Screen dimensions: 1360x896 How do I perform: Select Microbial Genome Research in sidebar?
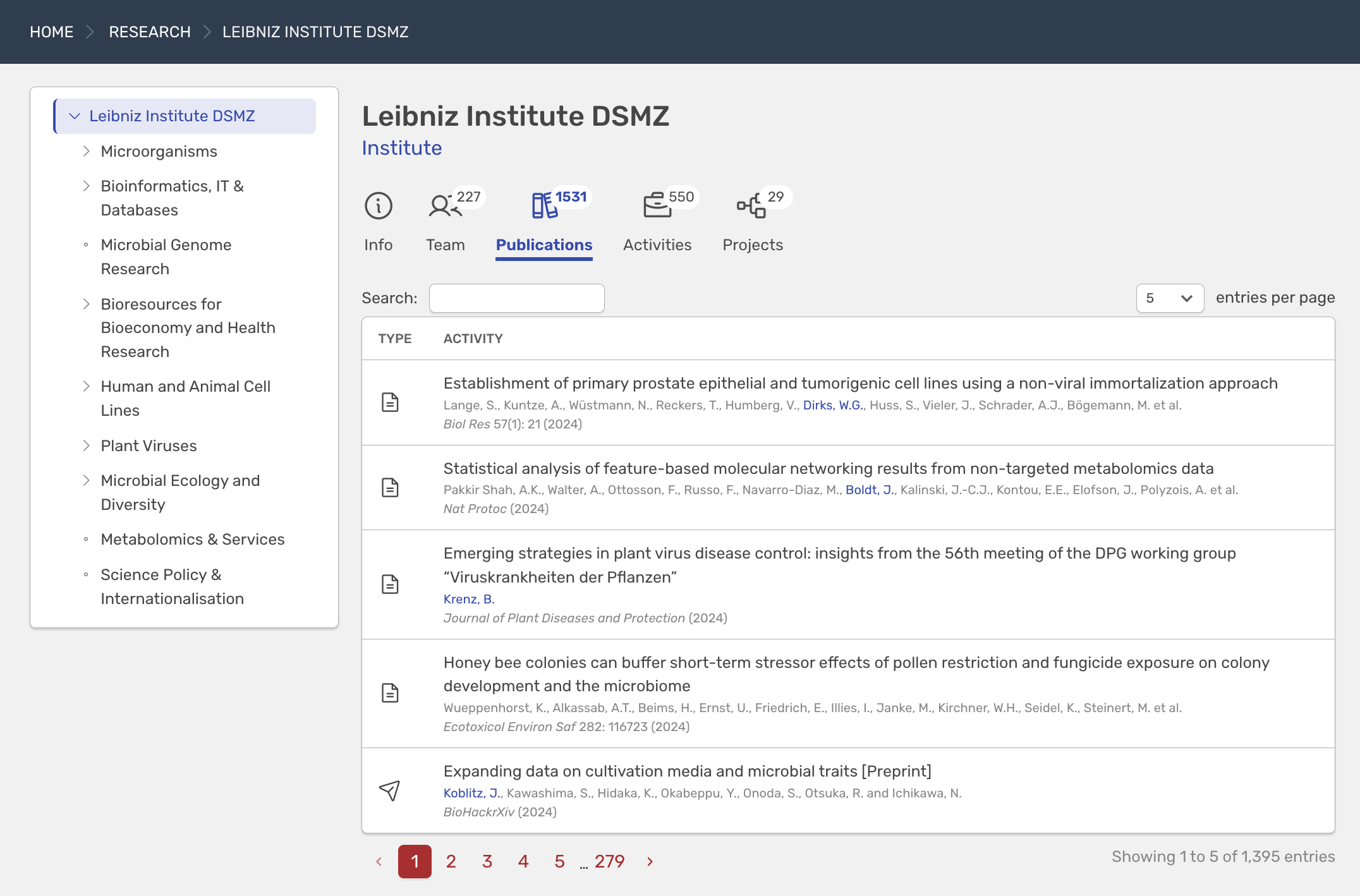[x=166, y=257]
